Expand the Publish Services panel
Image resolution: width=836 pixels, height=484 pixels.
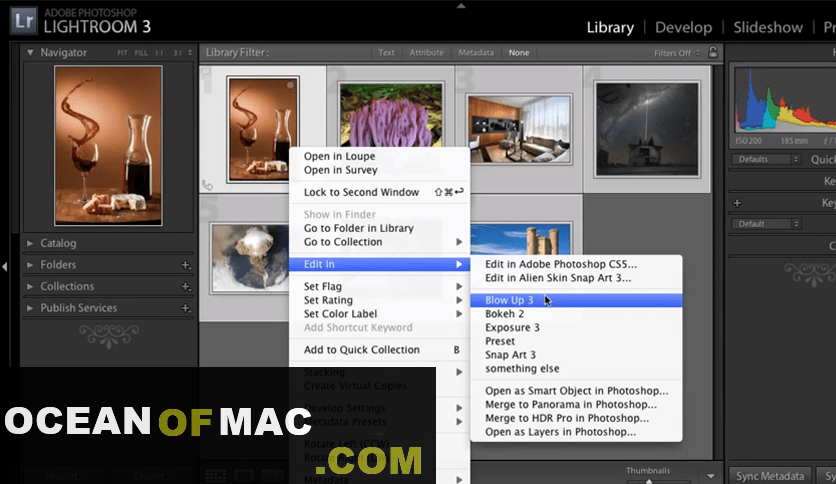[30, 308]
